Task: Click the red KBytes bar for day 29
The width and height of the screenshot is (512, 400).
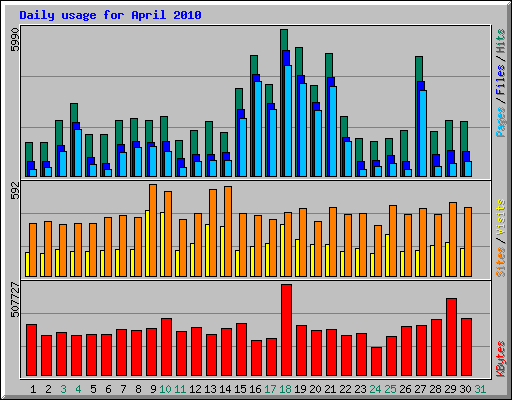Action: click(451, 337)
